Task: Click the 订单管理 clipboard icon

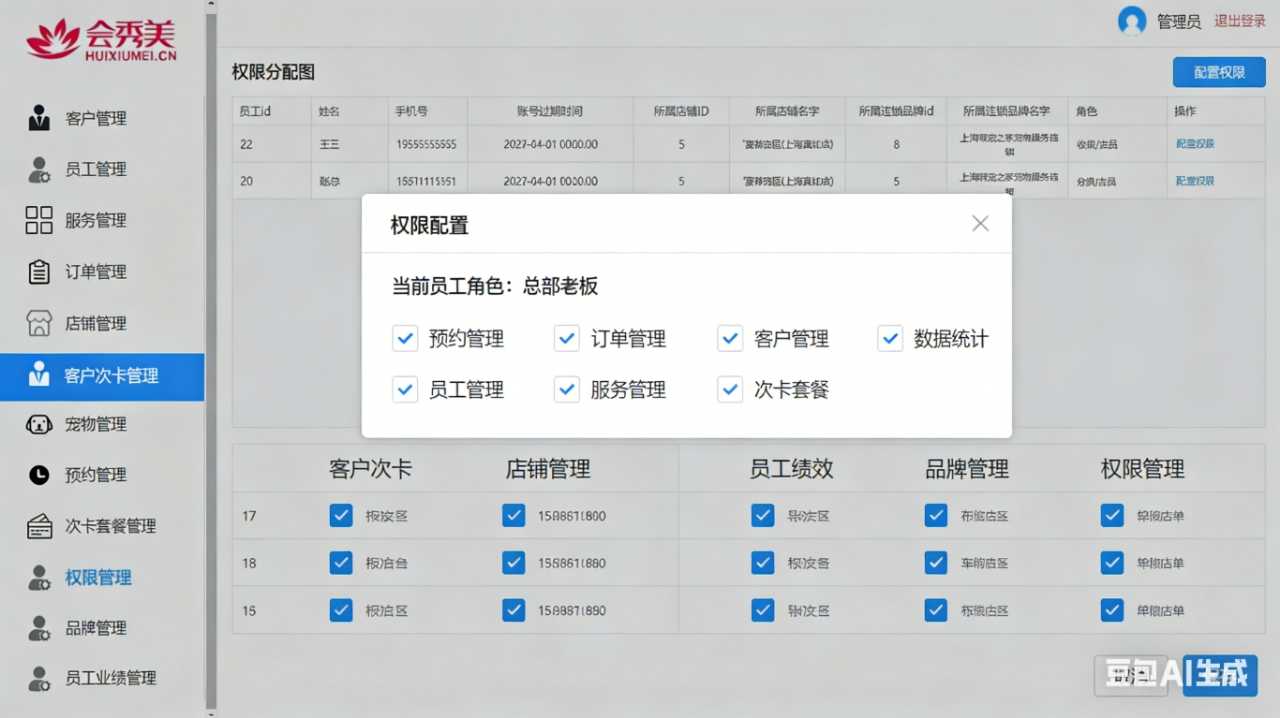Action: tap(39, 272)
